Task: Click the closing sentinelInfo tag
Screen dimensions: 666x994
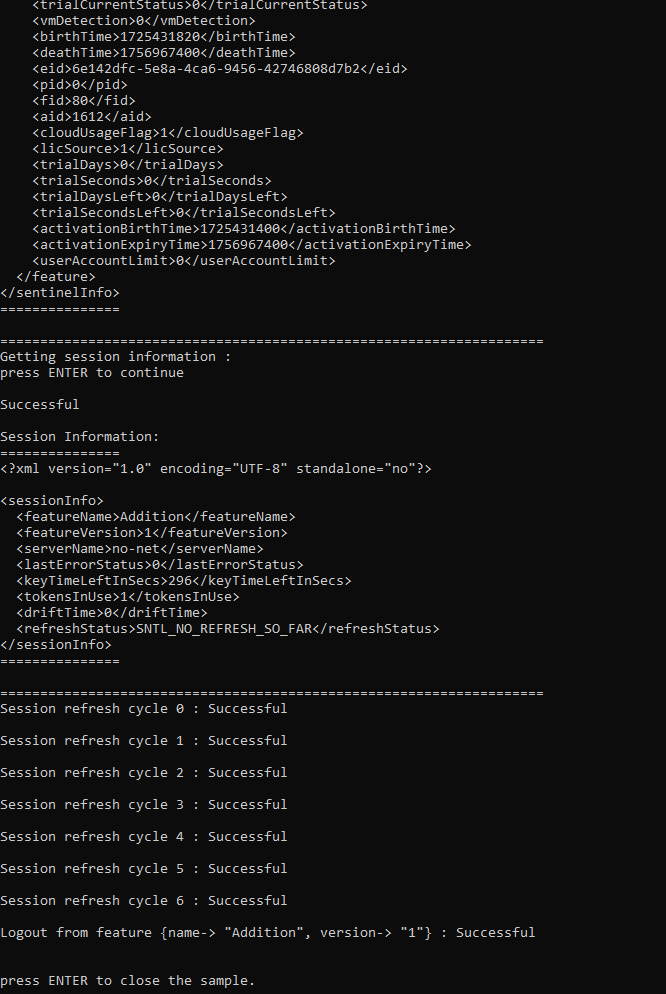Action: 60,292
